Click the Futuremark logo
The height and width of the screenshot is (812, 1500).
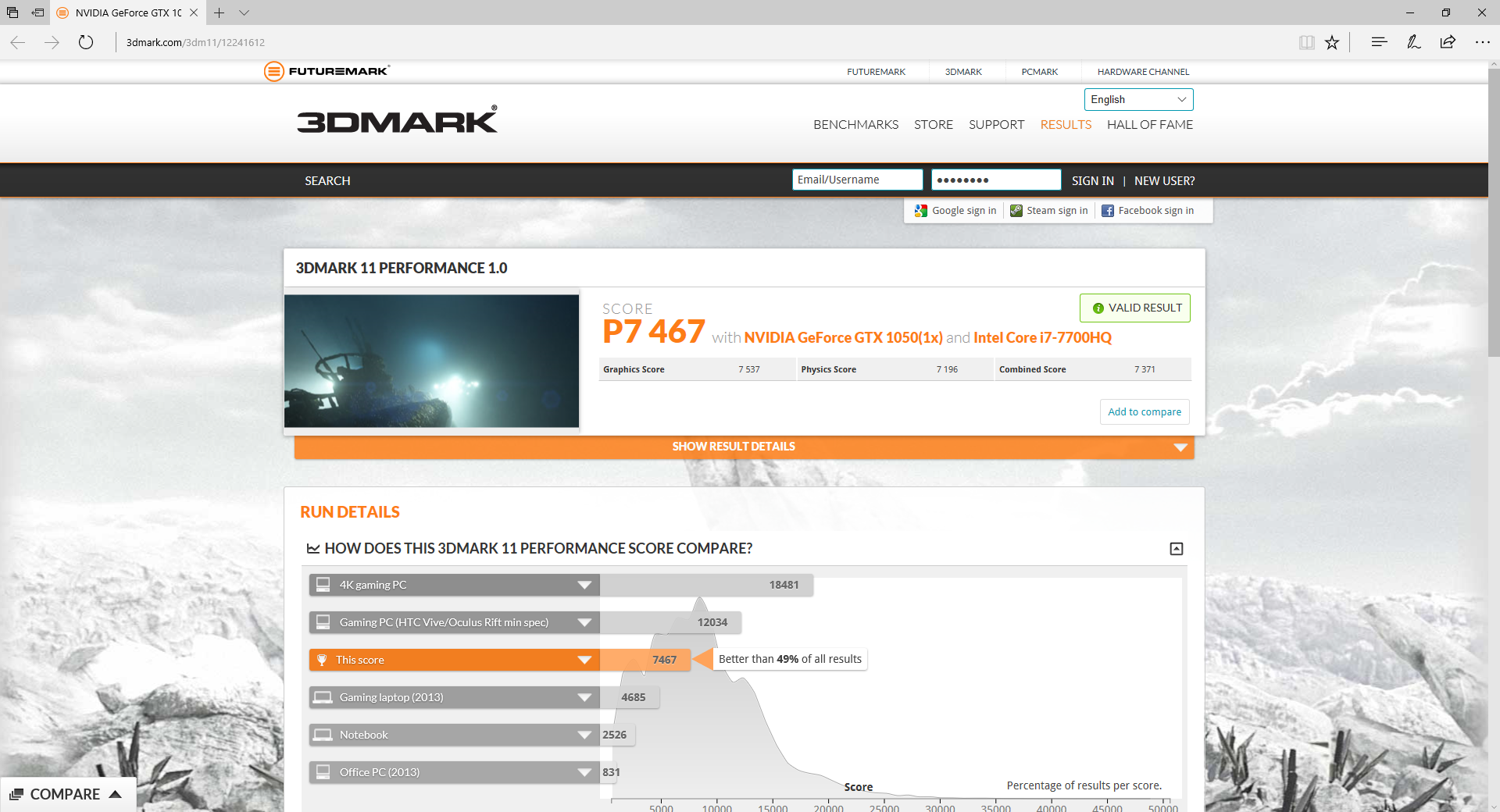click(327, 71)
